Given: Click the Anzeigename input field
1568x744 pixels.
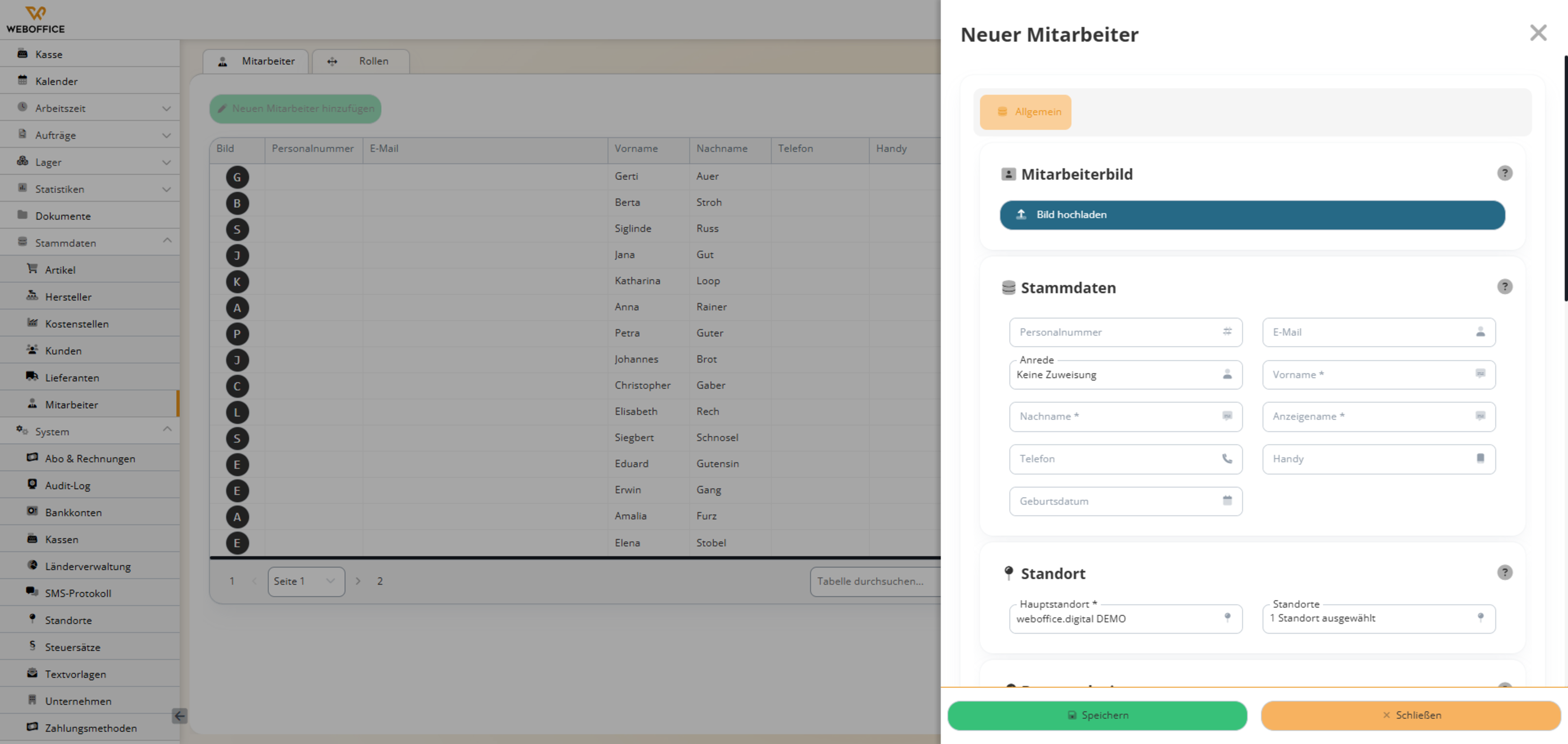Looking at the screenshot, I should [1379, 417].
